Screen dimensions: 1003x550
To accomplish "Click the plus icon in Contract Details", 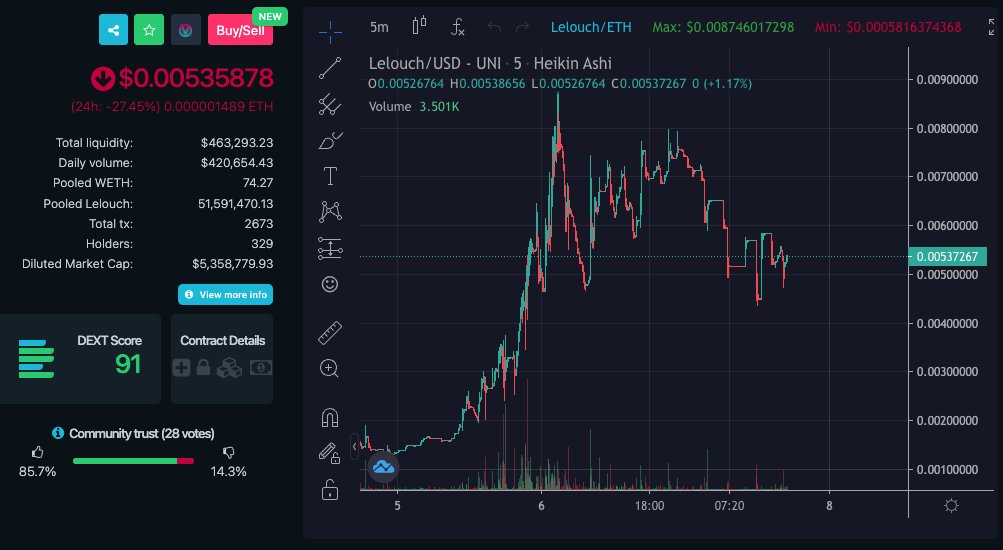I will pyautogui.click(x=182, y=368).
